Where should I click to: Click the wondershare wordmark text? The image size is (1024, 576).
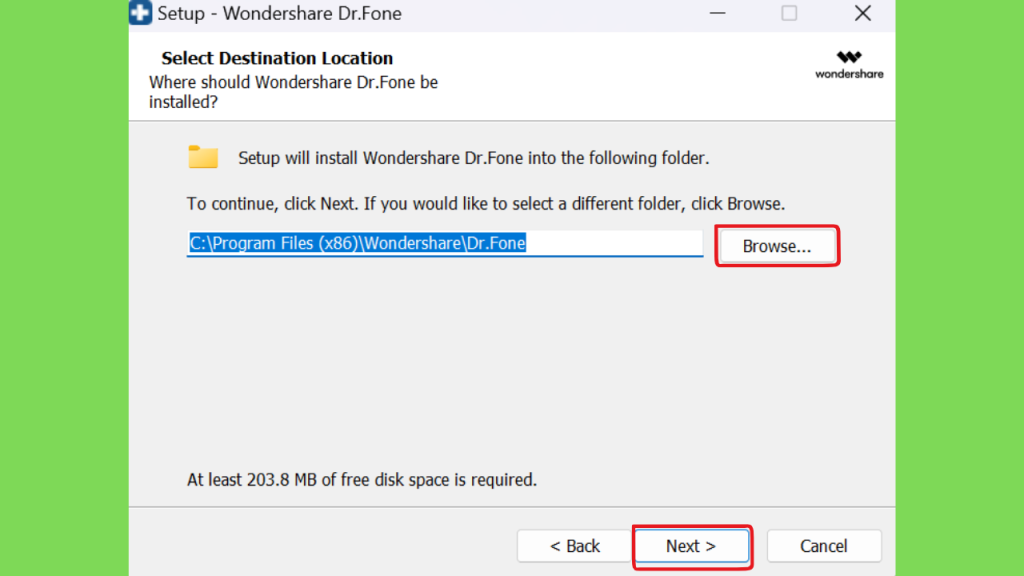click(849, 74)
